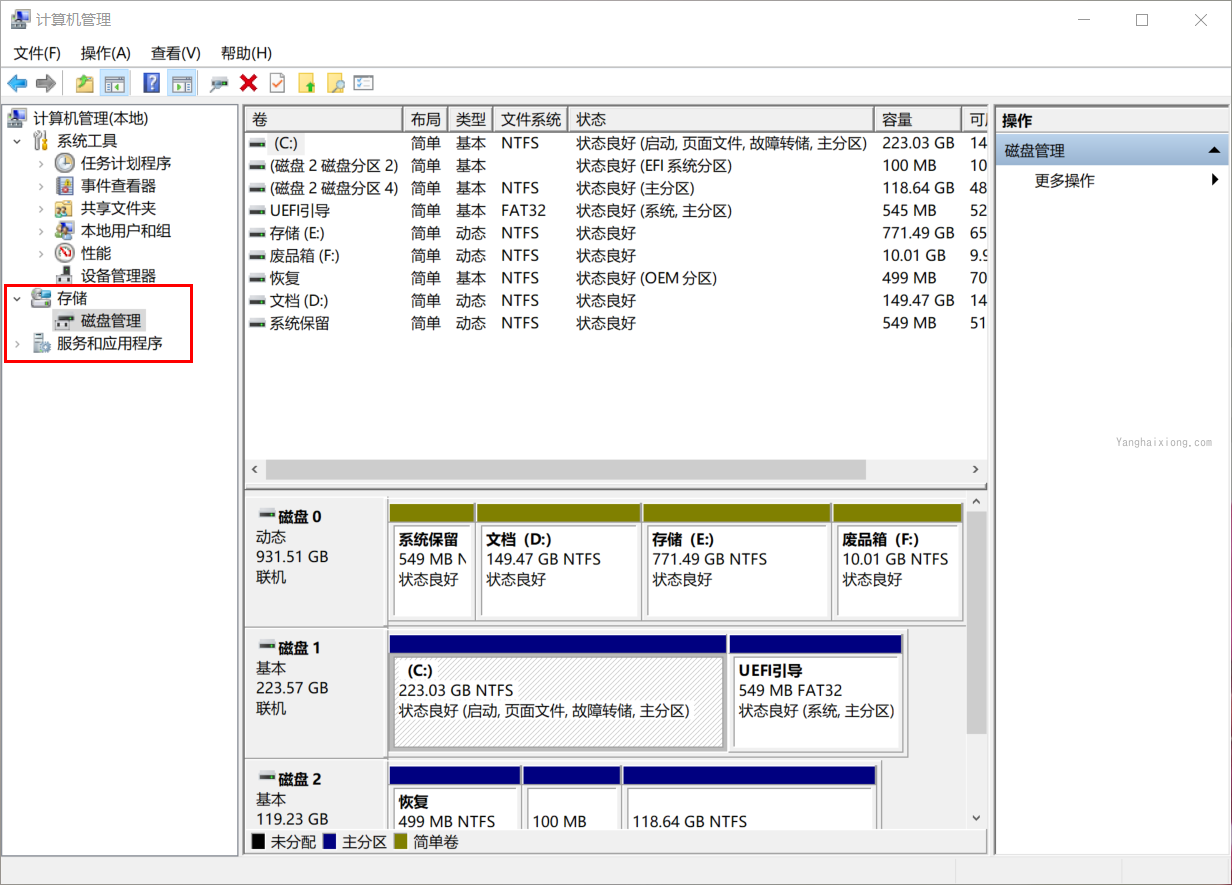Select Computer Management (计算机管理(本地)) root node
The image size is (1232, 885).
click(x=90, y=118)
